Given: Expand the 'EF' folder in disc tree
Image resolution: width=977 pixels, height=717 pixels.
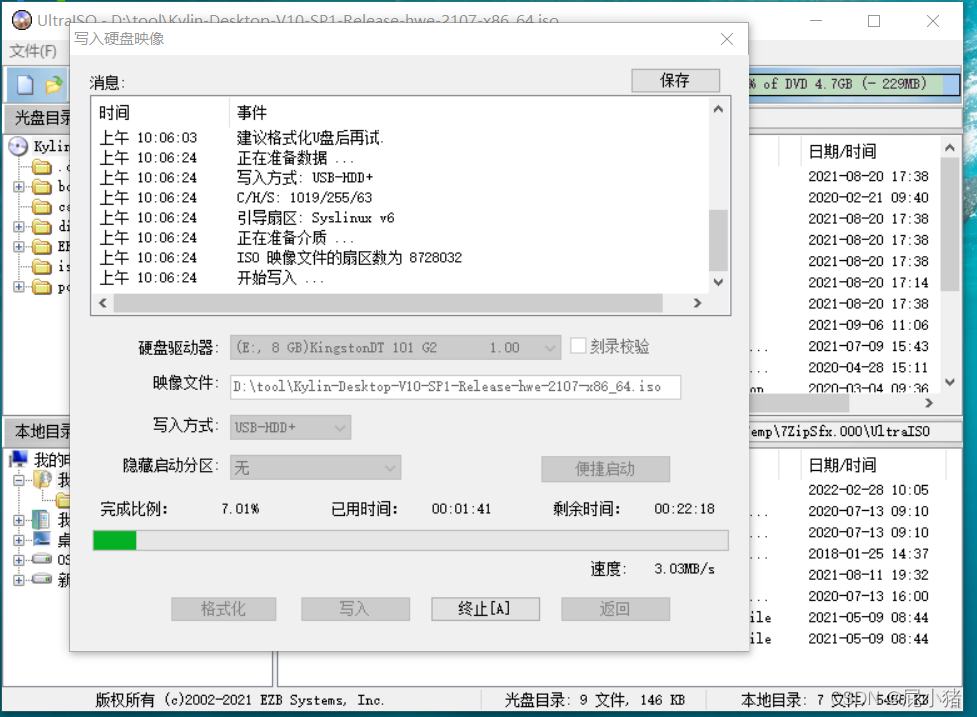Looking at the screenshot, I should click(x=19, y=246).
